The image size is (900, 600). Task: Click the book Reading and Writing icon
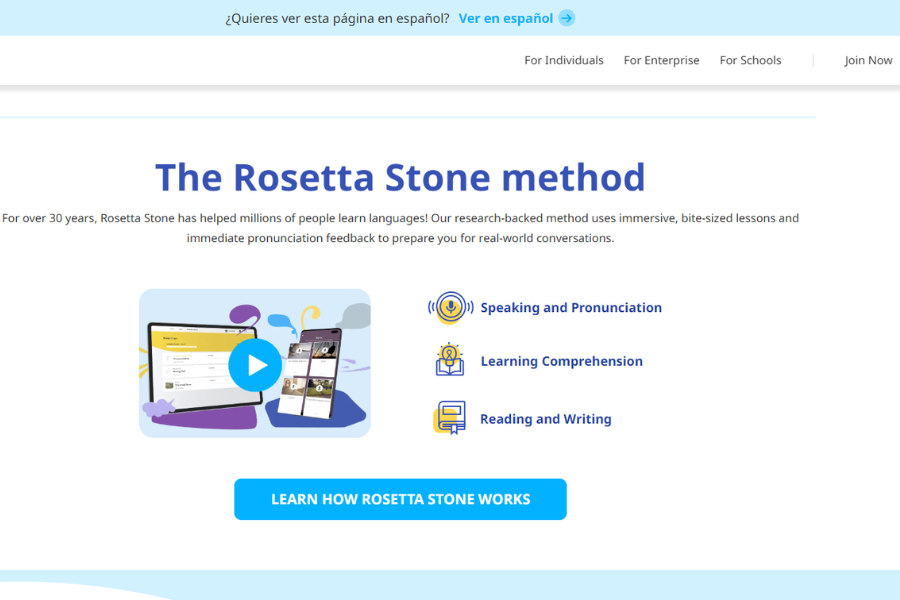(449, 417)
